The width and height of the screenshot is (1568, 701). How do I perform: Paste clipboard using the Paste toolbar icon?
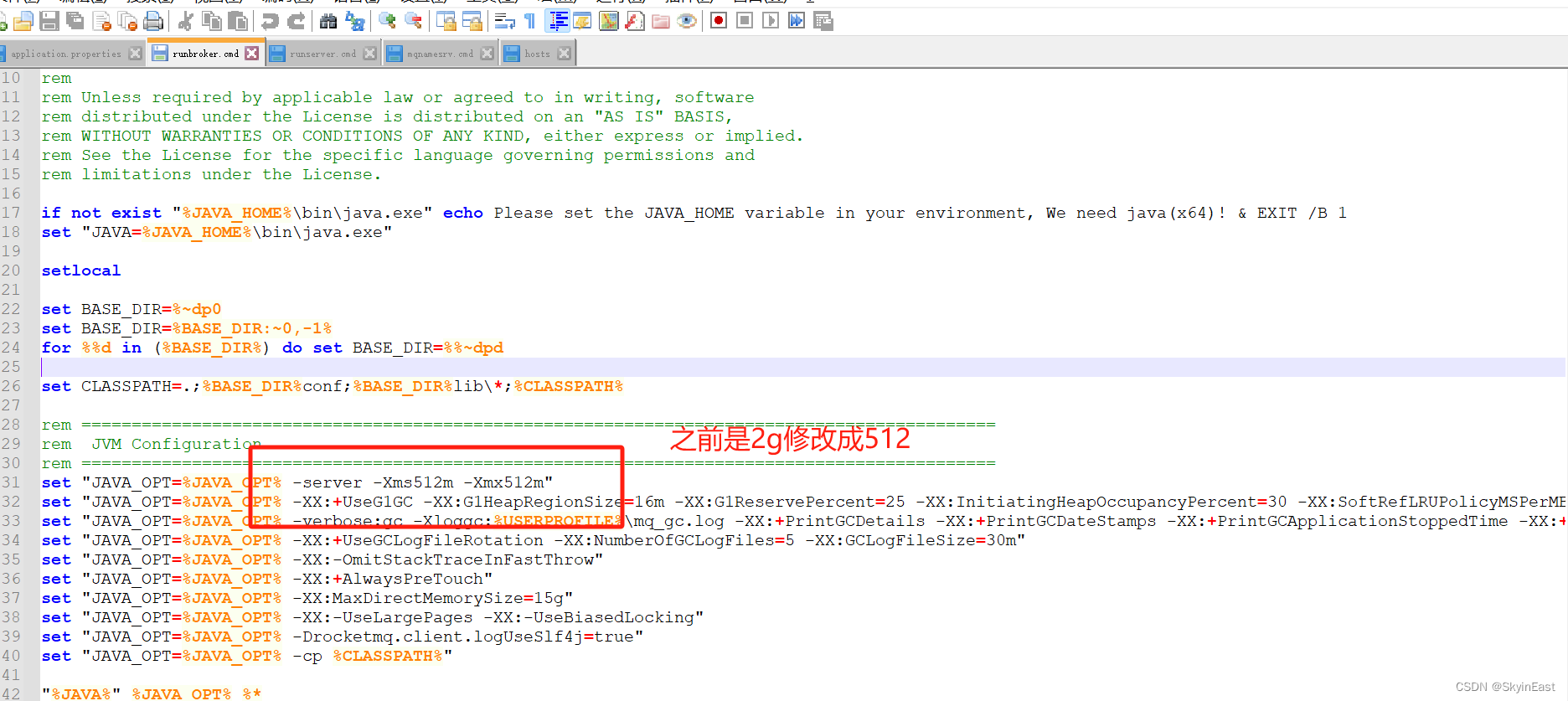pyautogui.click(x=239, y=21)
